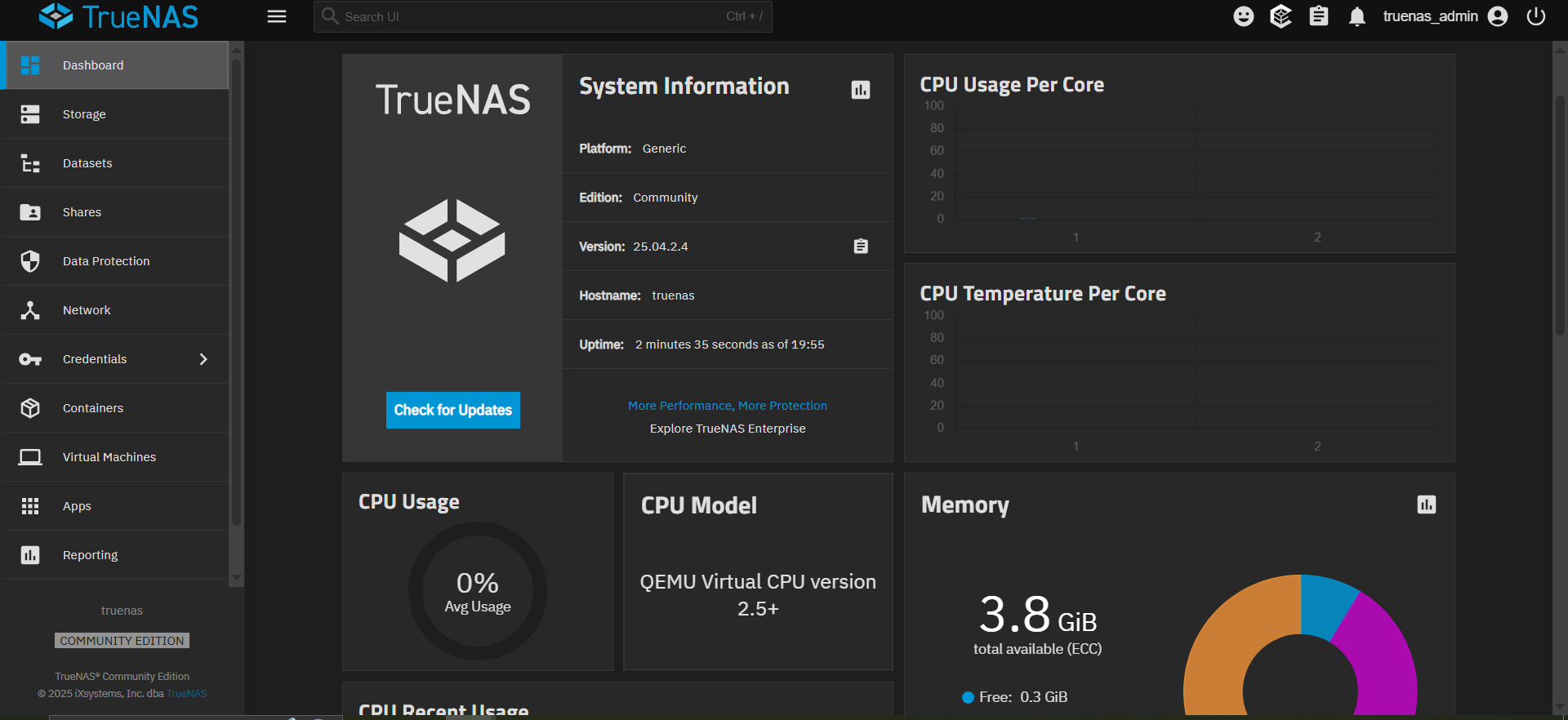The height and width of the screenshot is (720, 1568).
Task: Click the search magnifier icon
Action: (330, 16)
